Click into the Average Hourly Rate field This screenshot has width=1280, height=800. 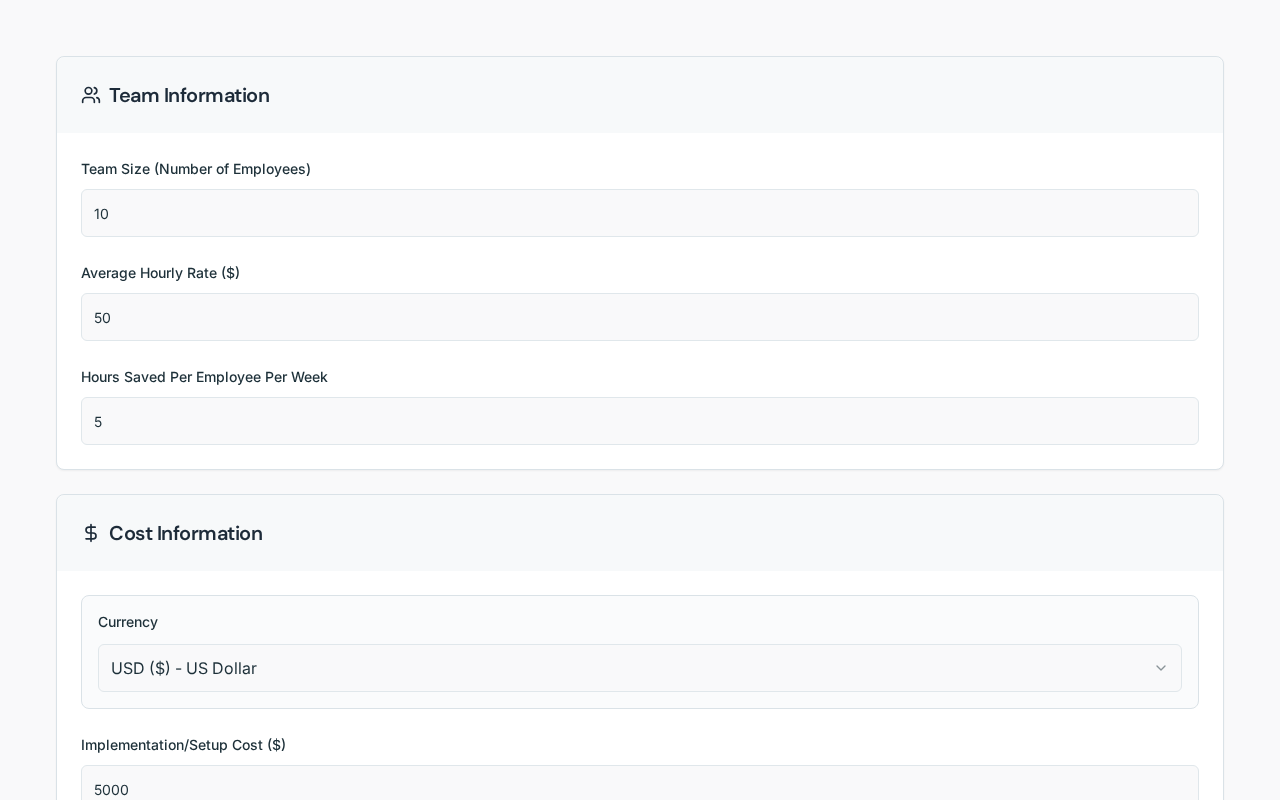pyautogui.click(x=640, y=317)
